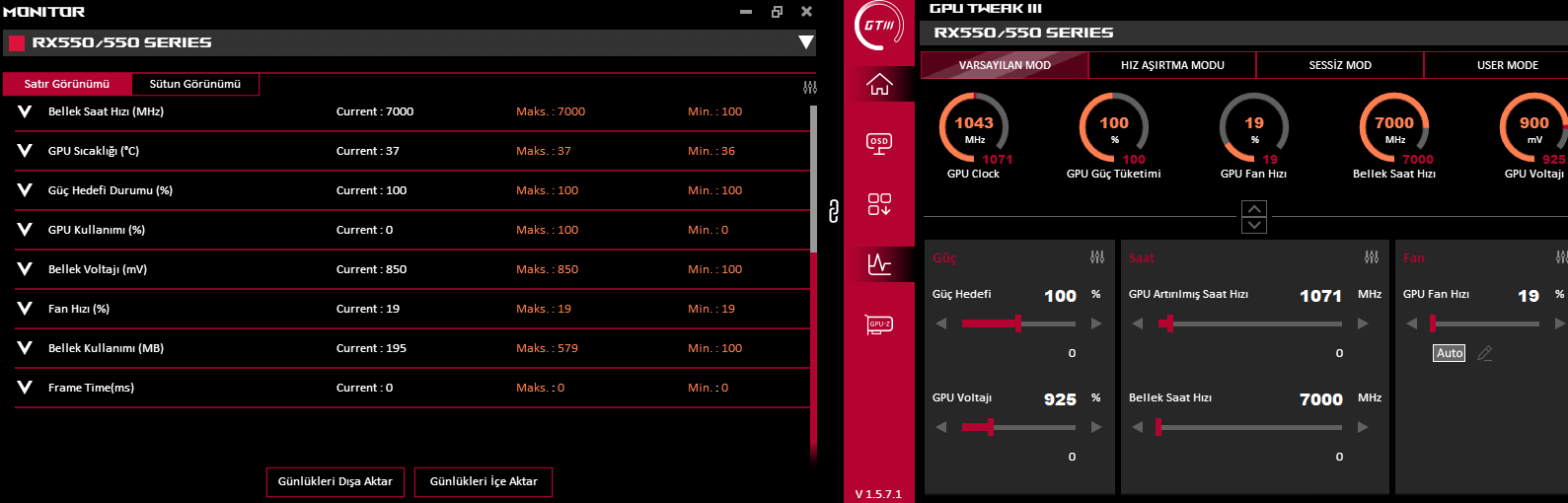Expand the GPU Sıcaklığı row

(x=25, y=151)
